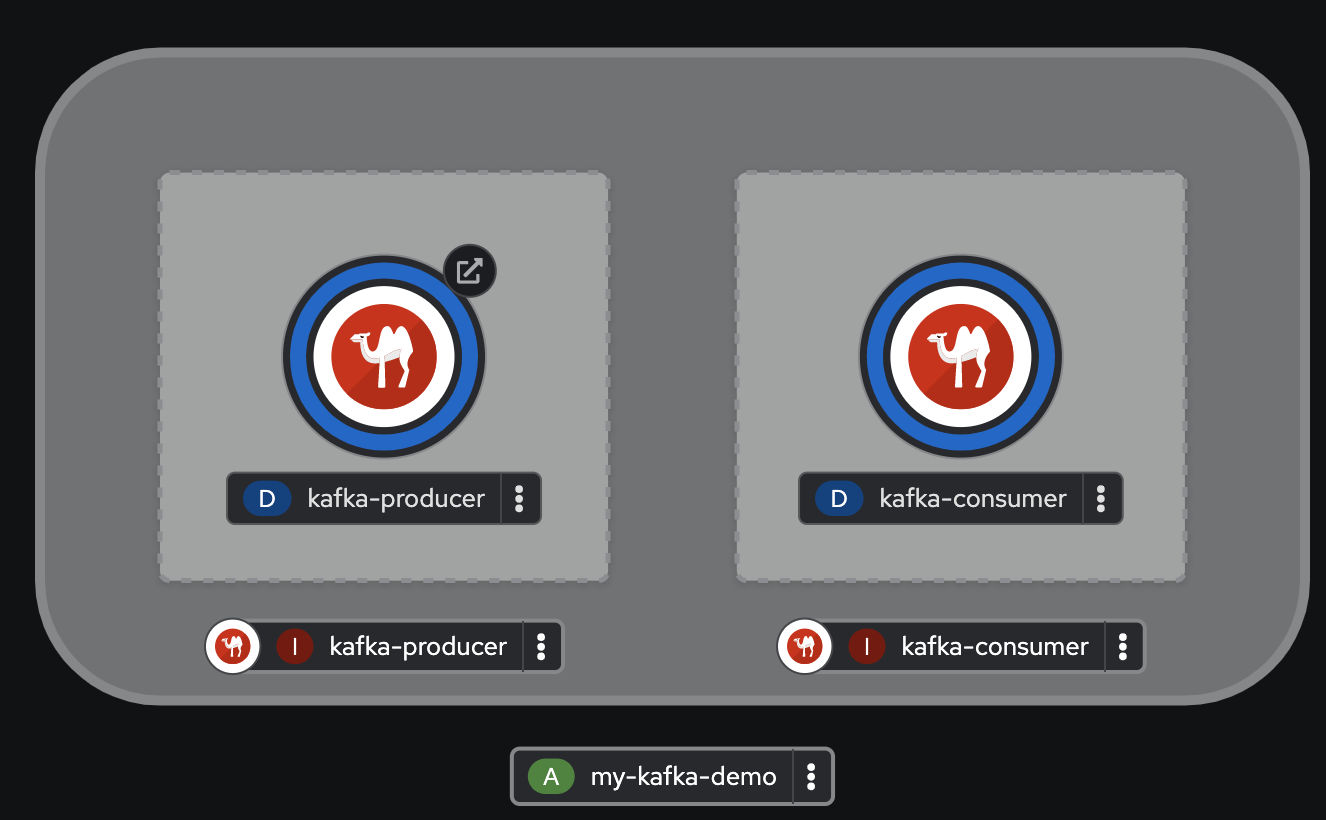Open the external URL for kafka-producer
The image size is (1326, 820).
click(470, 271)
